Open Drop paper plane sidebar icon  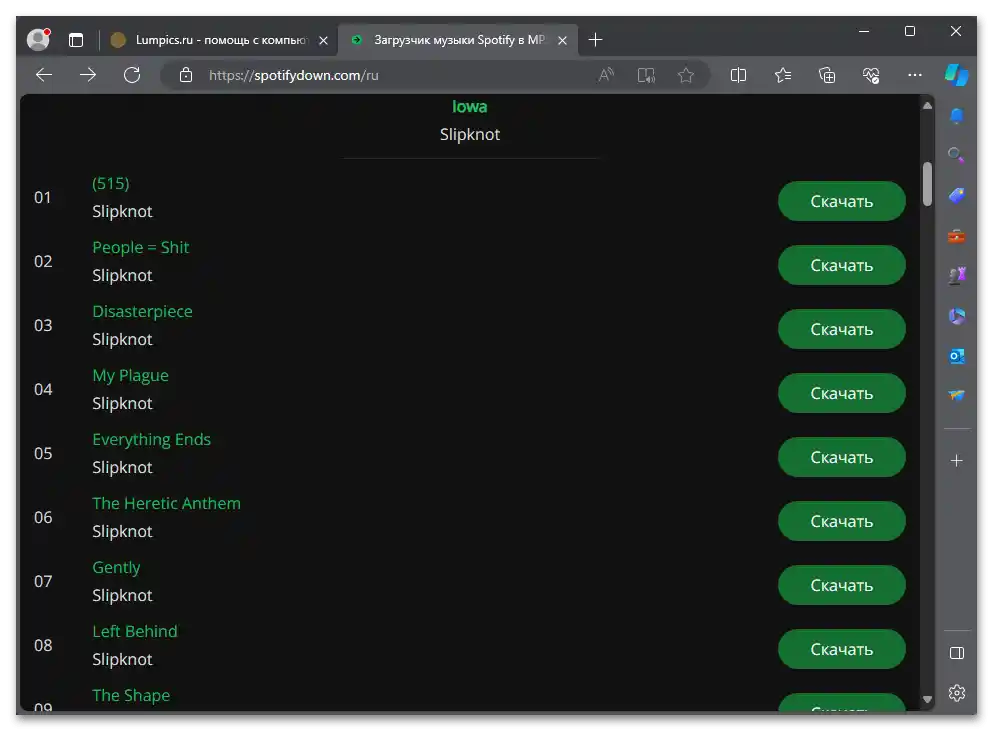click(957, 395)
